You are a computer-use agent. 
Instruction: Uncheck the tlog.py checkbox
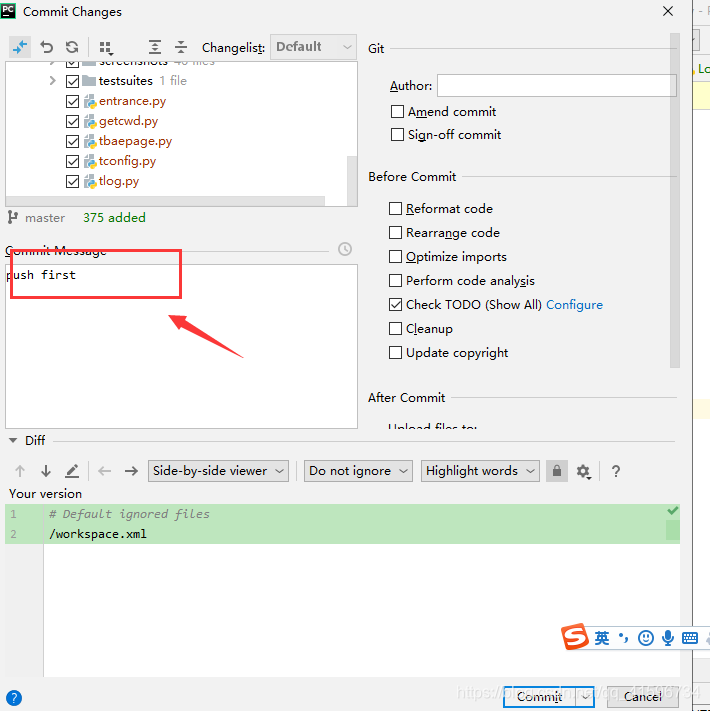tap(73, 181)
